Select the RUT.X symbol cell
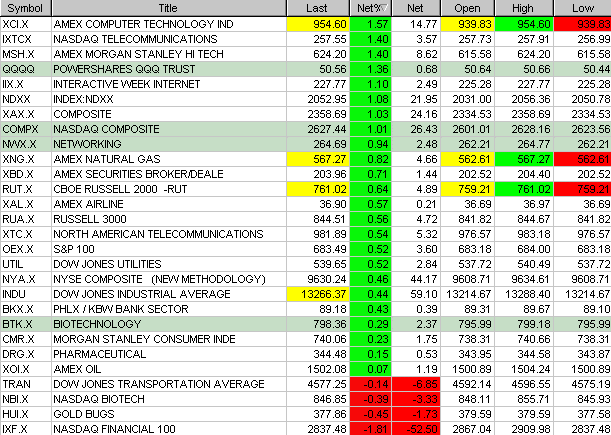The height and width of the screenshot is (435, 611). tap(26, 189)
